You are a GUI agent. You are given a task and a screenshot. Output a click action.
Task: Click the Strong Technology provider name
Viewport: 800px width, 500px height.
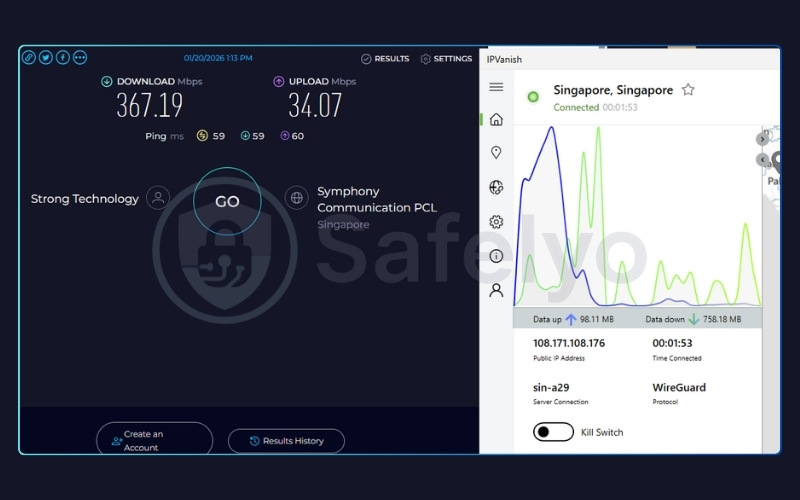pyautogui.click(x=85, y=198)
